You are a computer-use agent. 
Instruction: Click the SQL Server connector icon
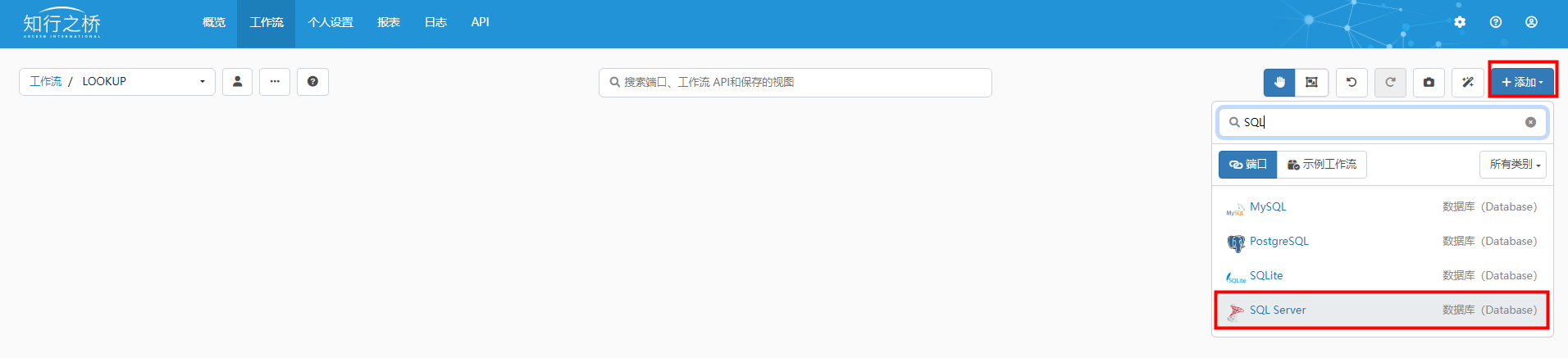pos(1235,311)
